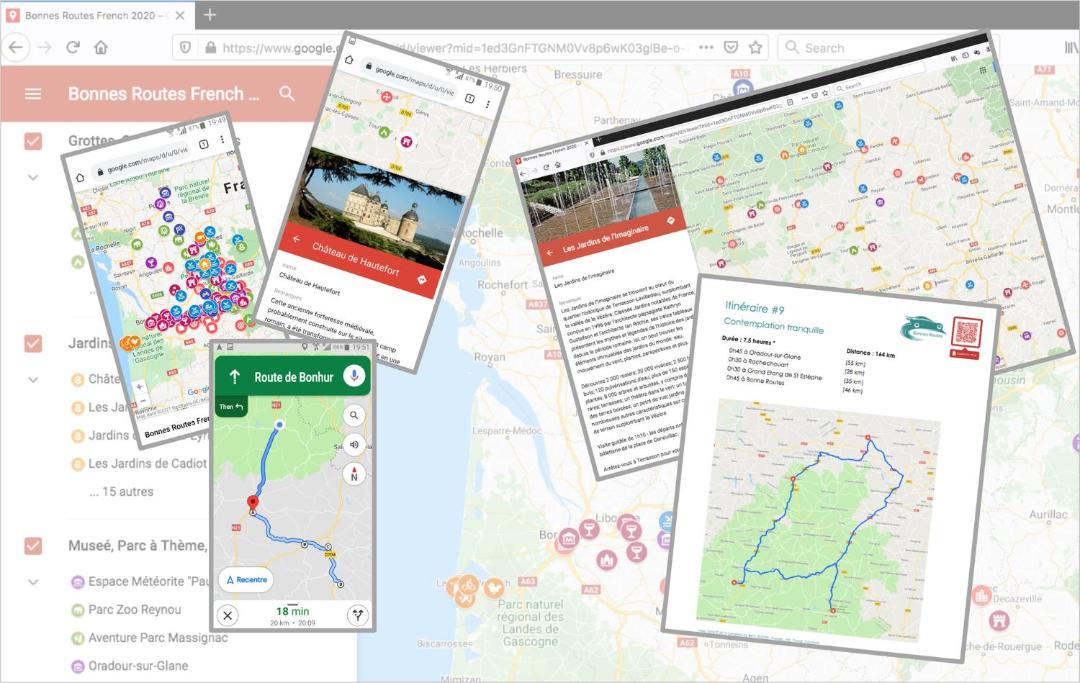Tap the alternate routes icon beside 18 min
The width and height of the screenshot is (1080, 683).
pos(355,615)
